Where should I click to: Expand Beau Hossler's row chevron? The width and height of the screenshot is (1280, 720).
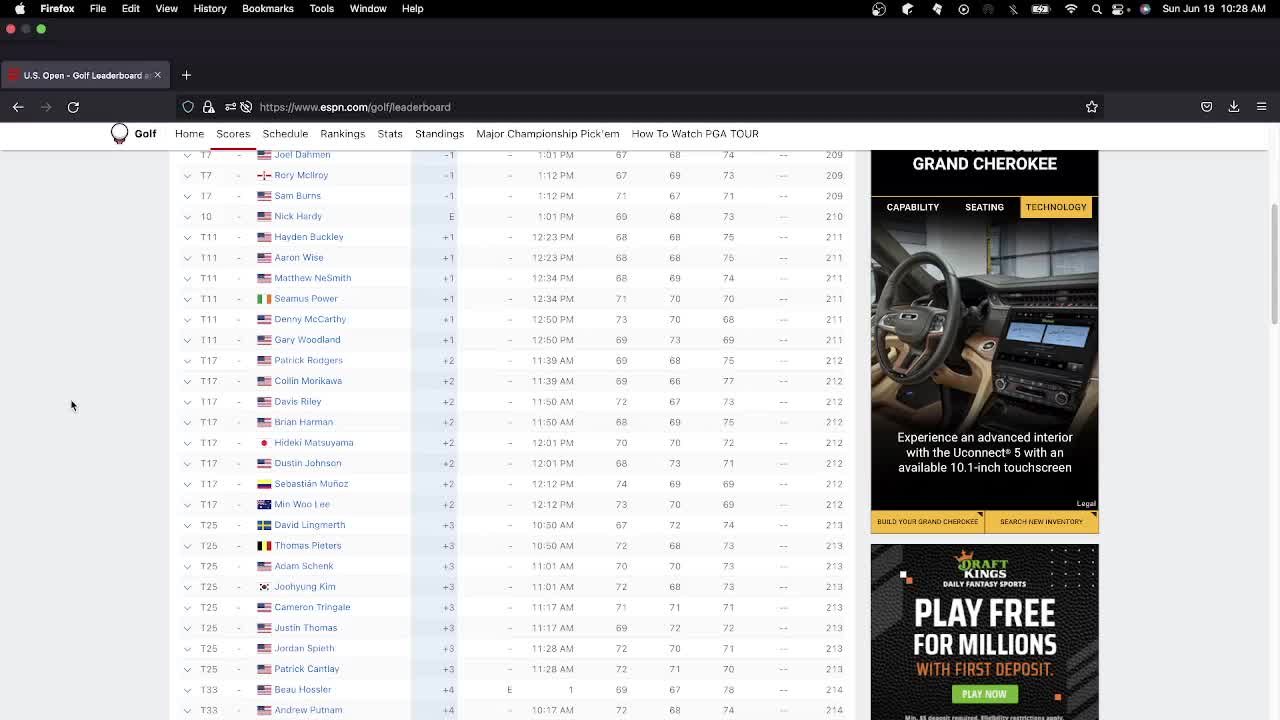tap(187, 690)
